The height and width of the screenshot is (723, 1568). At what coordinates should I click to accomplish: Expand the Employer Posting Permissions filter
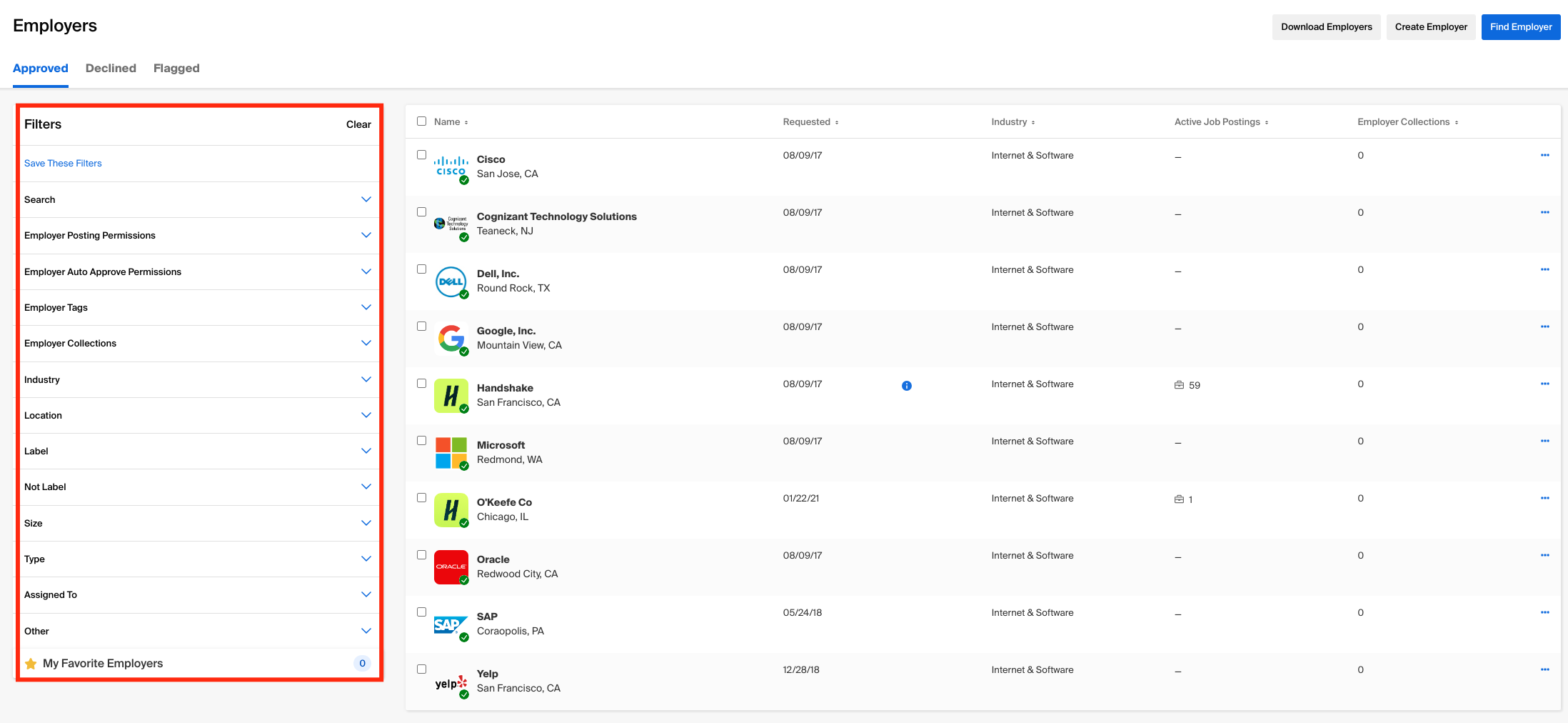pos(198,235)
